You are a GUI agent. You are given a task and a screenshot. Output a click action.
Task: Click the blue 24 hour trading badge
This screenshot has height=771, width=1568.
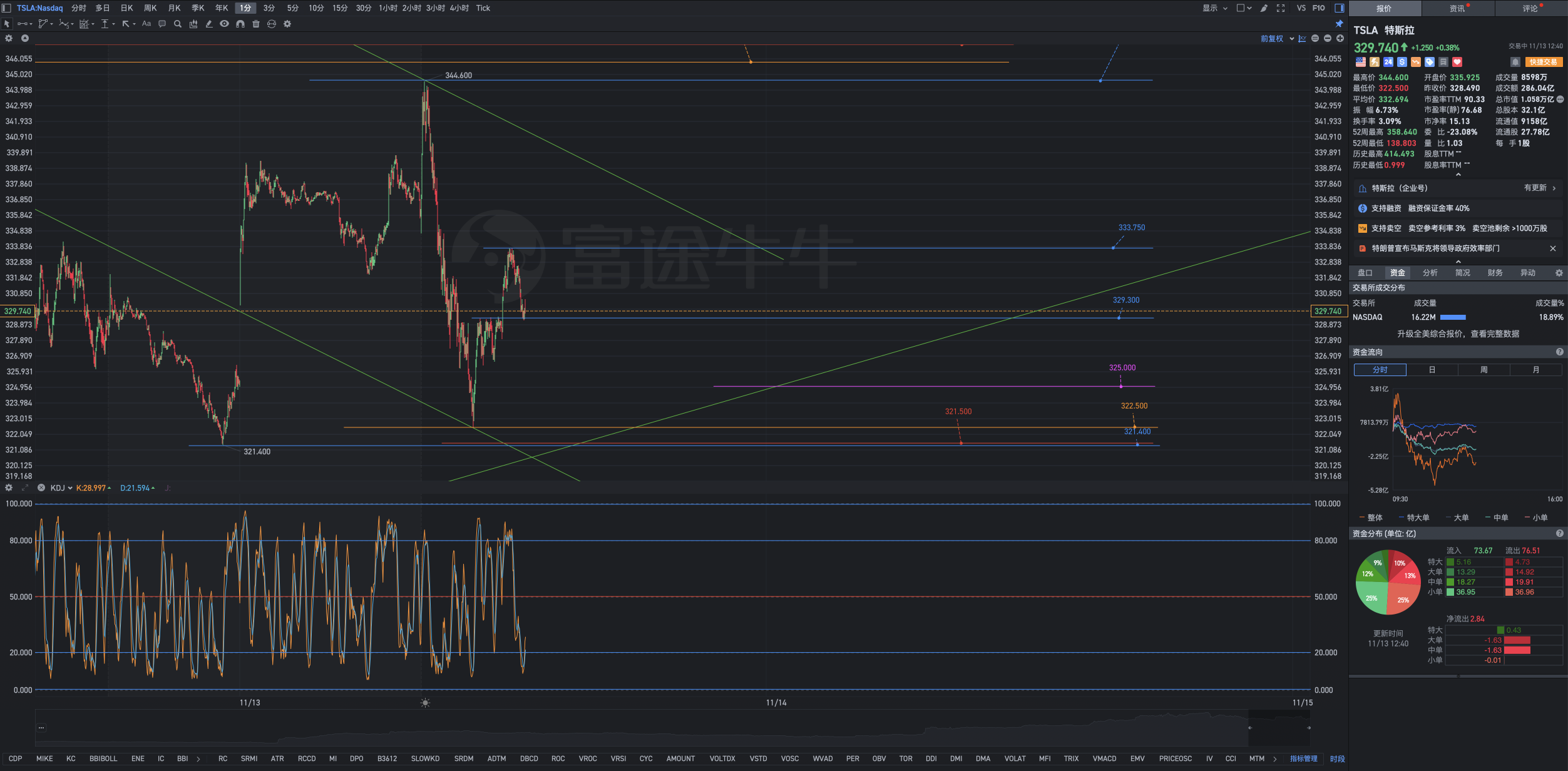(1388, 62)
